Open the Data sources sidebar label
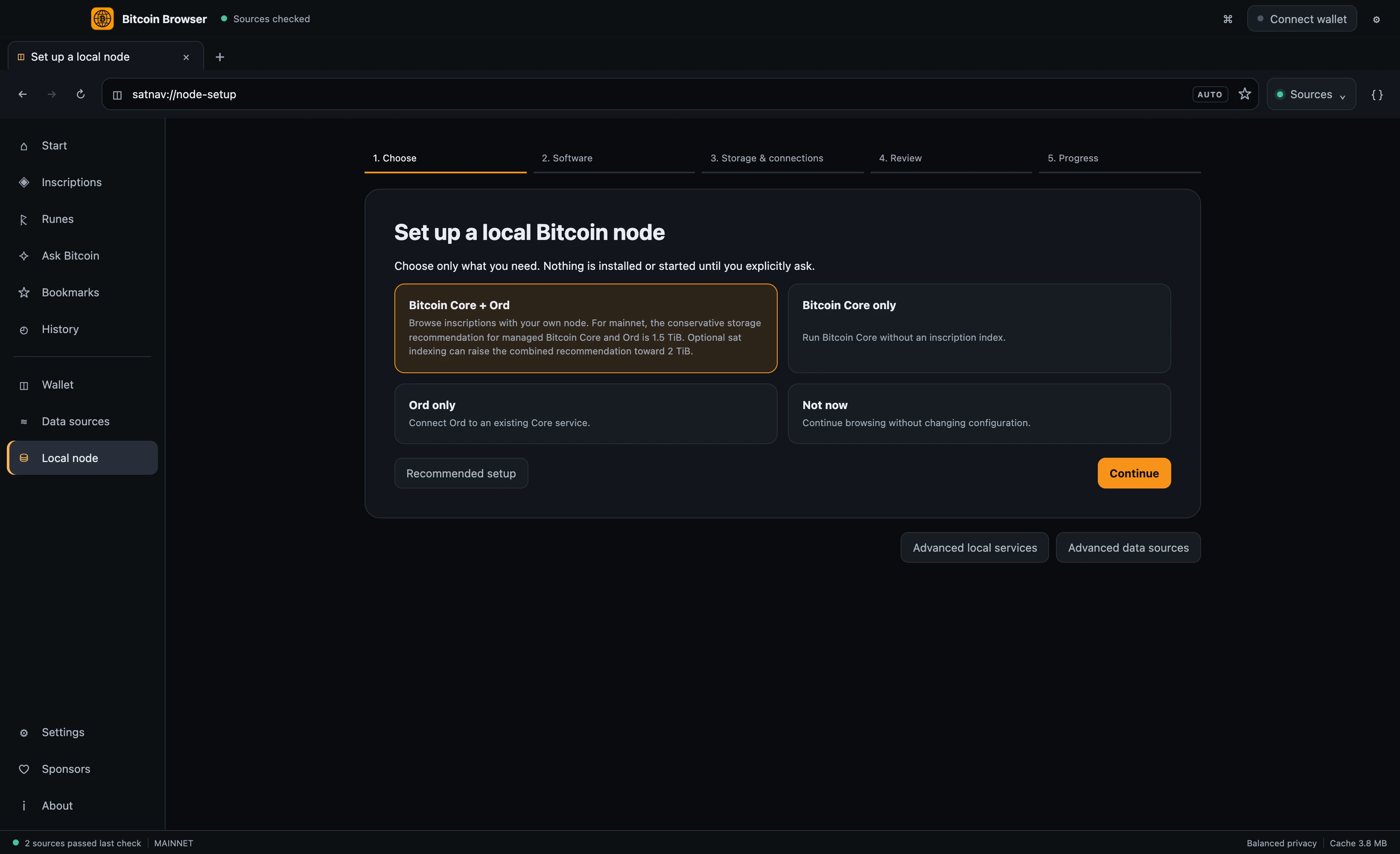1400x854 pixels. [x=76, y=421]
